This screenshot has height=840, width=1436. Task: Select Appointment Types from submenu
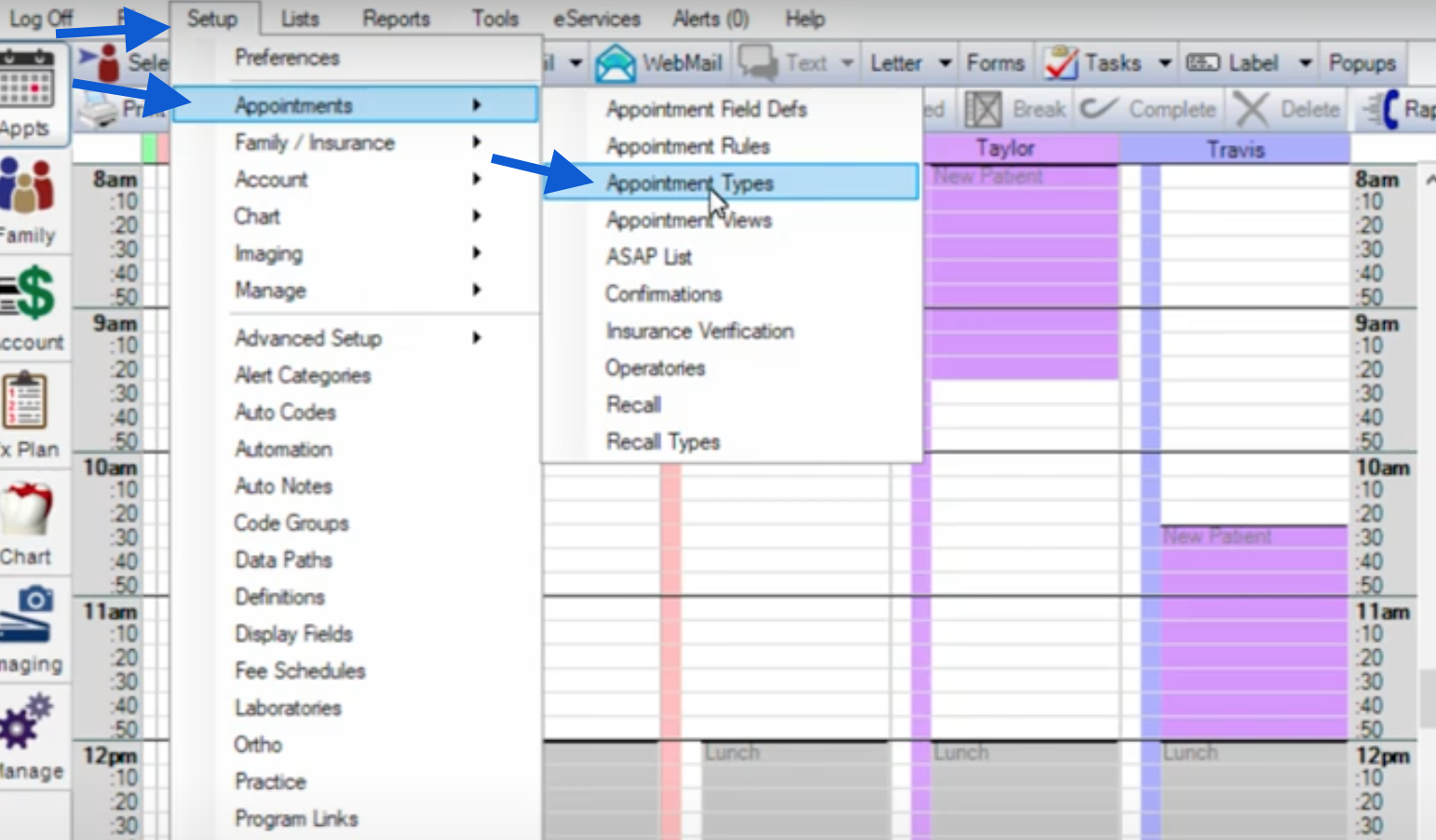(689, 183)
